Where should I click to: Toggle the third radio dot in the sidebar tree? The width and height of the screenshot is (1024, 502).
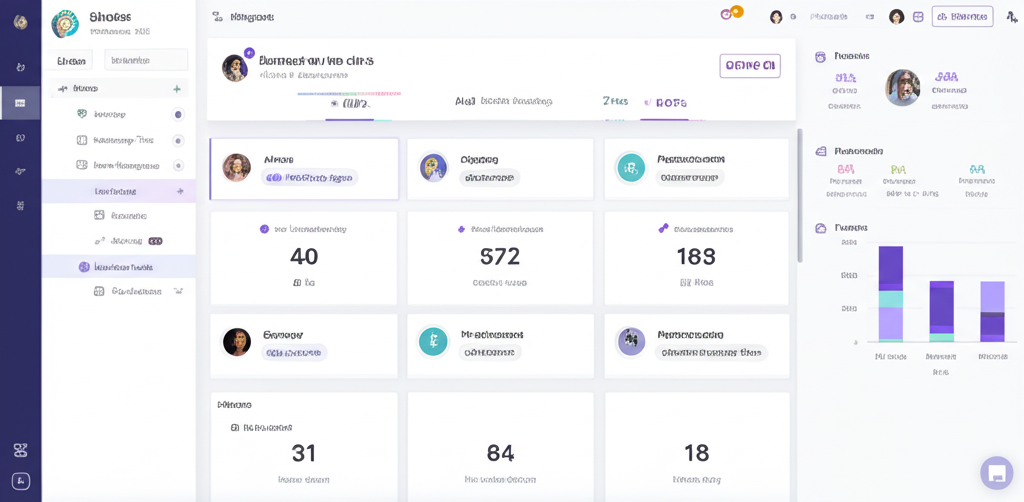click(x=178, y=166)
